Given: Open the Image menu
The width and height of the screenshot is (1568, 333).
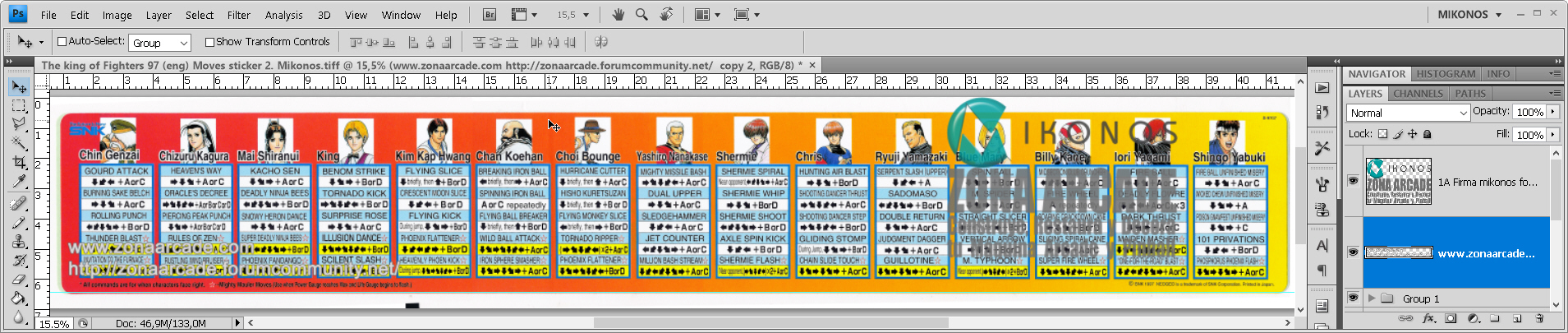Looking at the screenshot, I should (117, 15).
